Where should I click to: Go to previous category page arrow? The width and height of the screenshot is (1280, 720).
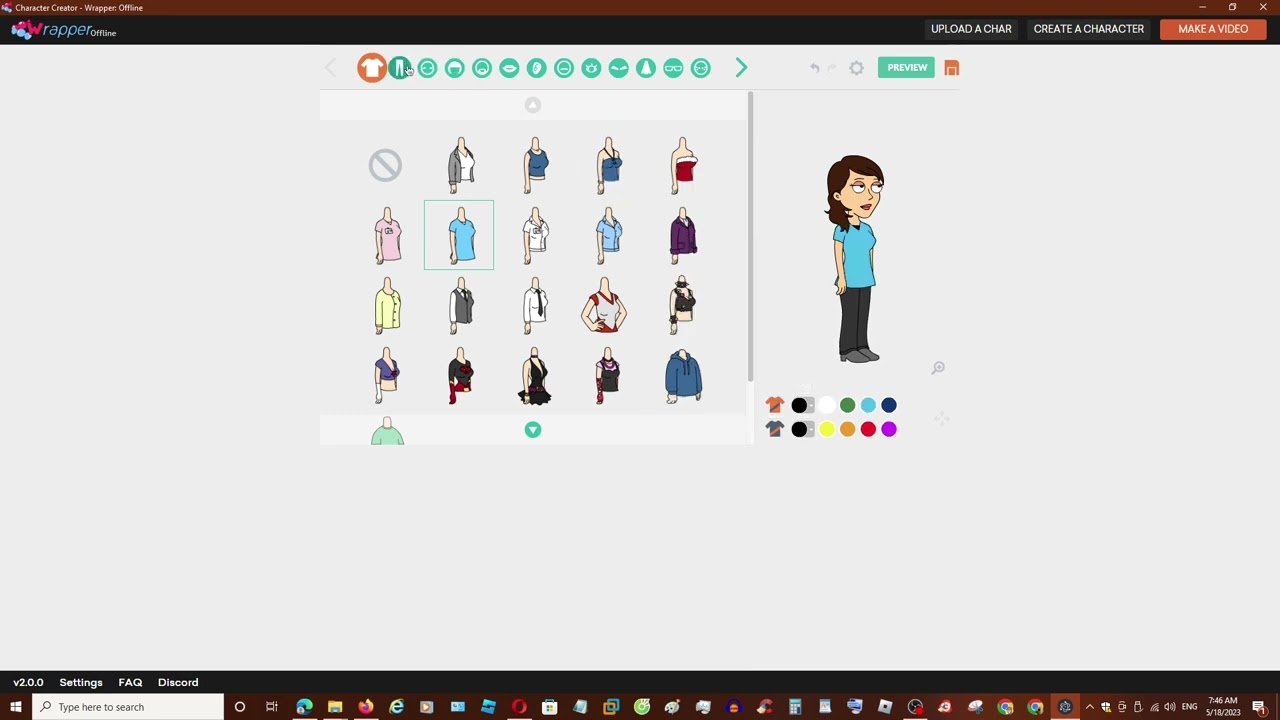pyautogui.click(x=331, y=68)
